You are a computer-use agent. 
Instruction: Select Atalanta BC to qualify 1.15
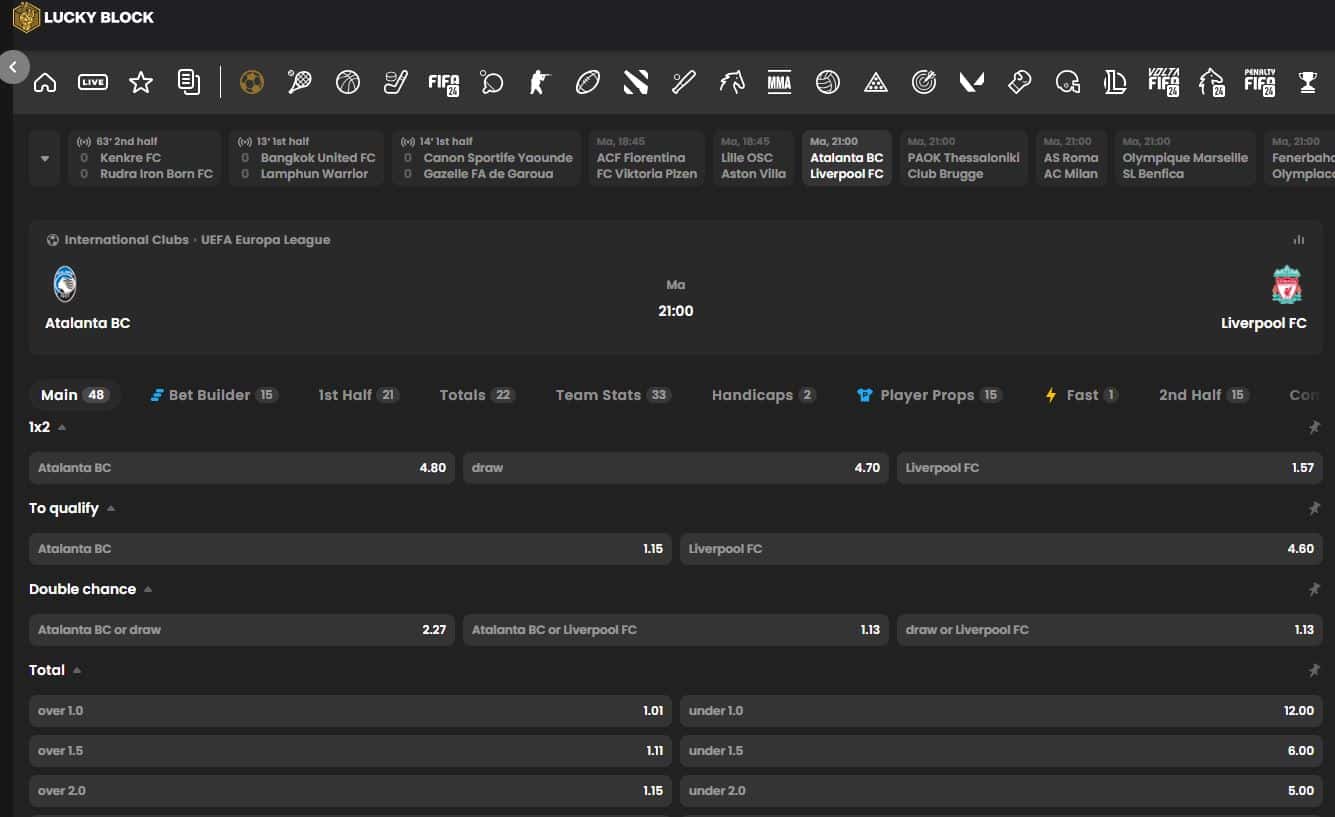pyautogui.click(x=350, y=549)
